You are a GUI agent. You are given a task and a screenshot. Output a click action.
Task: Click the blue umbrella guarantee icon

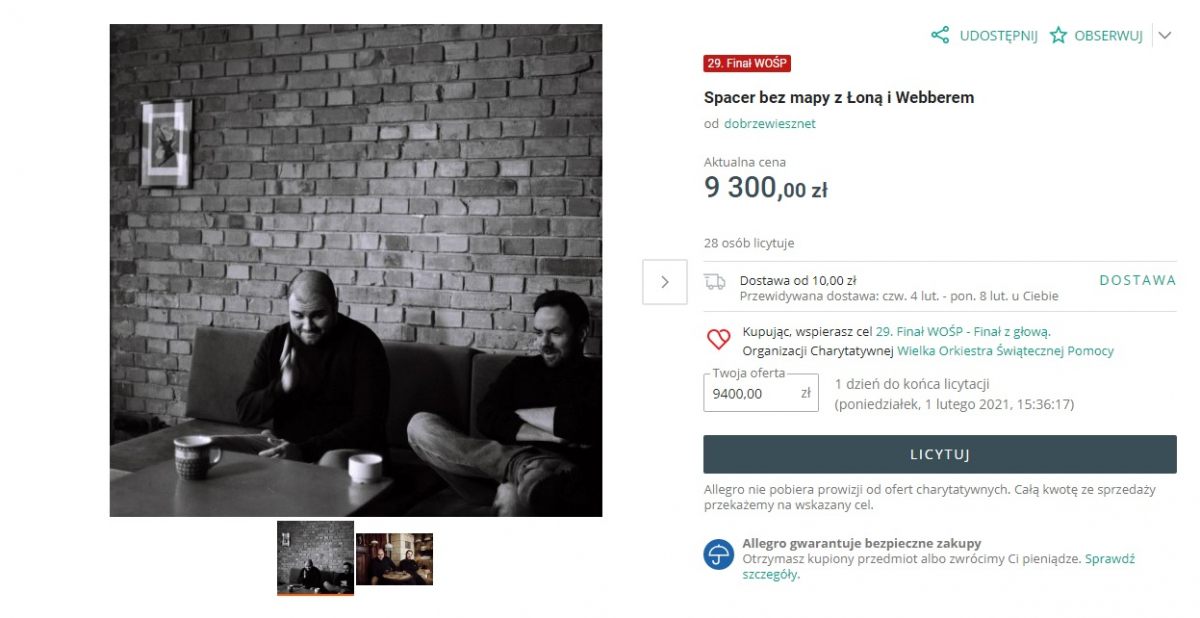point(718,554)
